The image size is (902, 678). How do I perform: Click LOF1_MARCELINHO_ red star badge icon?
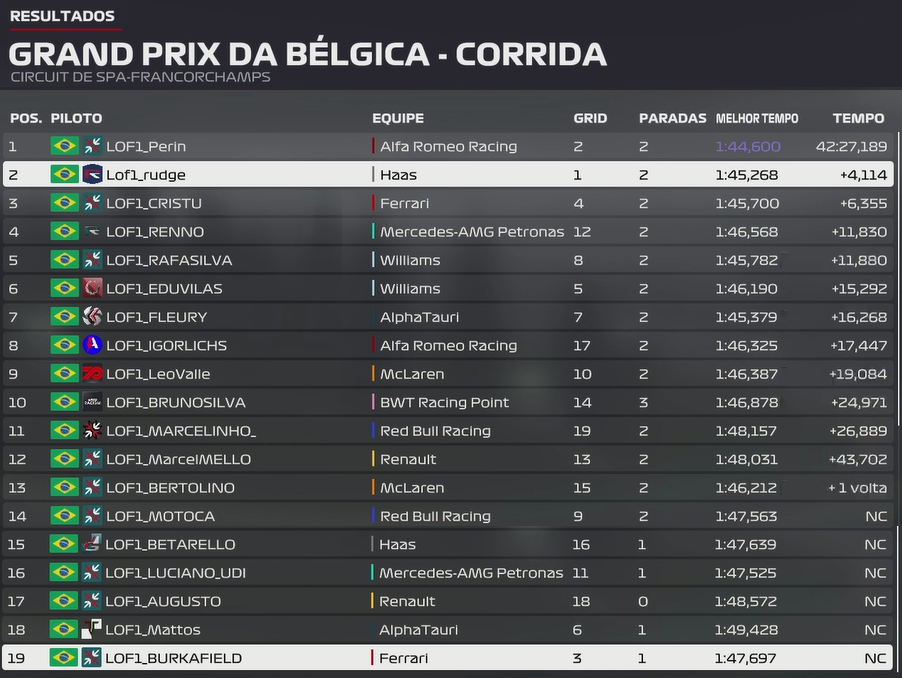click(x=92, y=430)
